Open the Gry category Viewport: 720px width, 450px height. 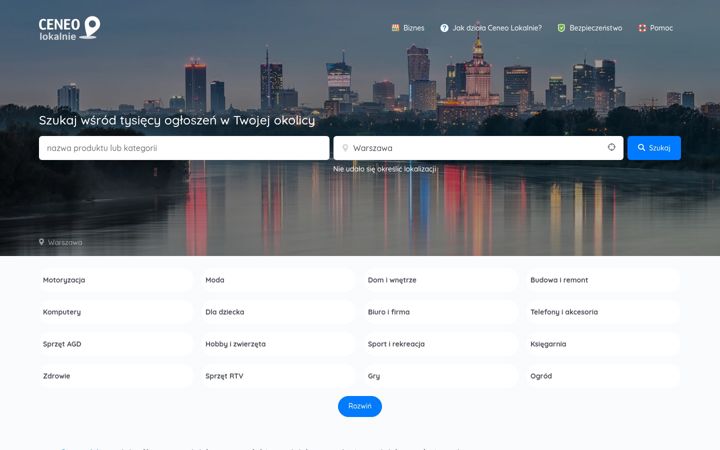(x=441, y=376)
